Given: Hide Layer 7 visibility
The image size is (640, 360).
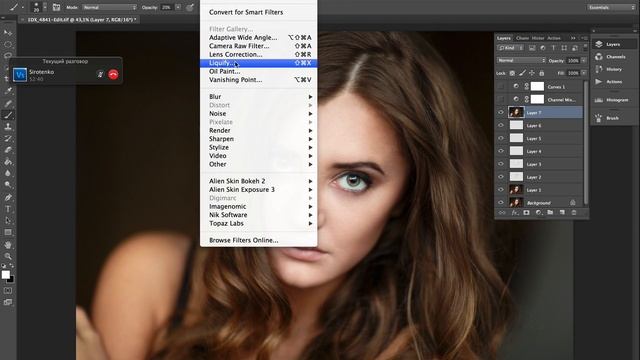Looking at the screenshot, I should coord(501,112).
